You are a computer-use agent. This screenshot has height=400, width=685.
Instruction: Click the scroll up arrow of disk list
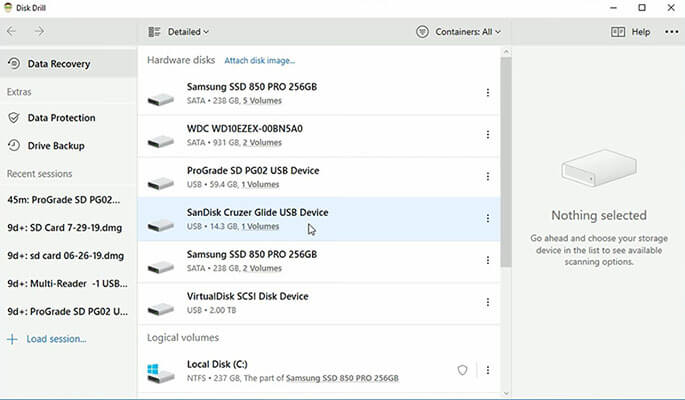coord(506,52)
